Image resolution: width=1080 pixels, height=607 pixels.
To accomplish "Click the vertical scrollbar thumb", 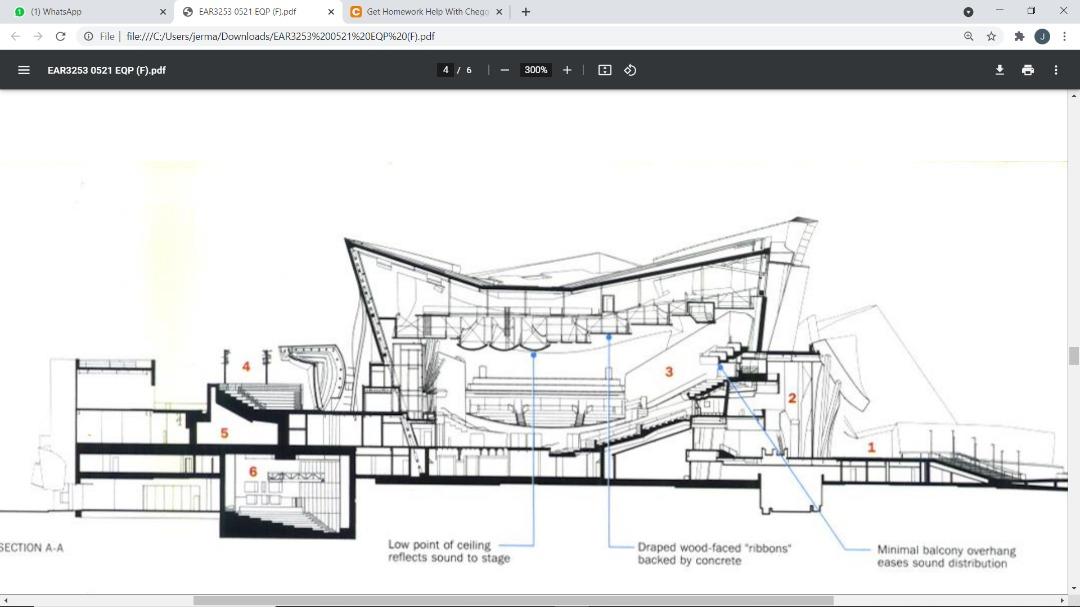I will click(1073, 356).
